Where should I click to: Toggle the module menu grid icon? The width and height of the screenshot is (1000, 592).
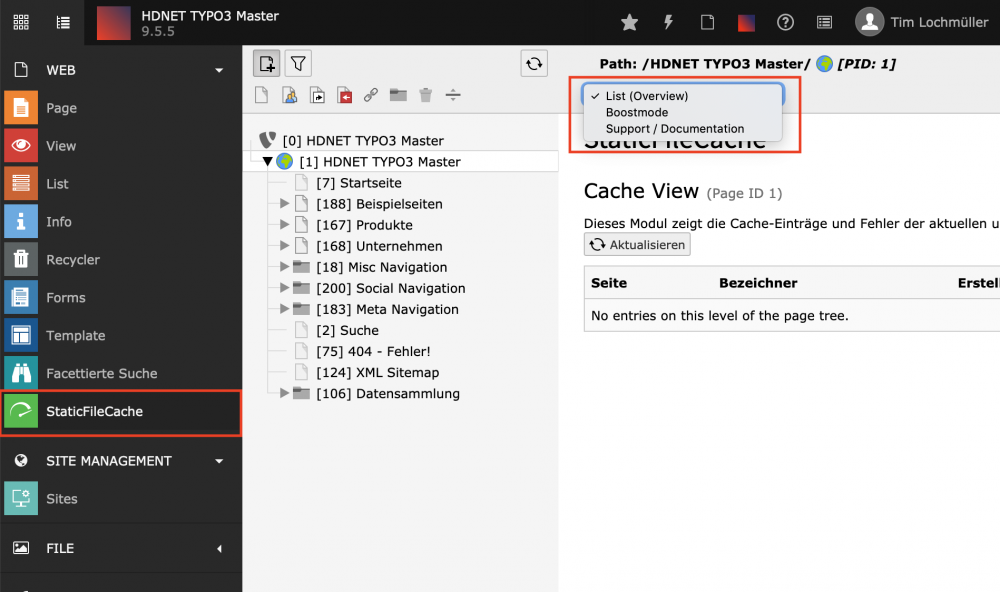coord(21,22)
